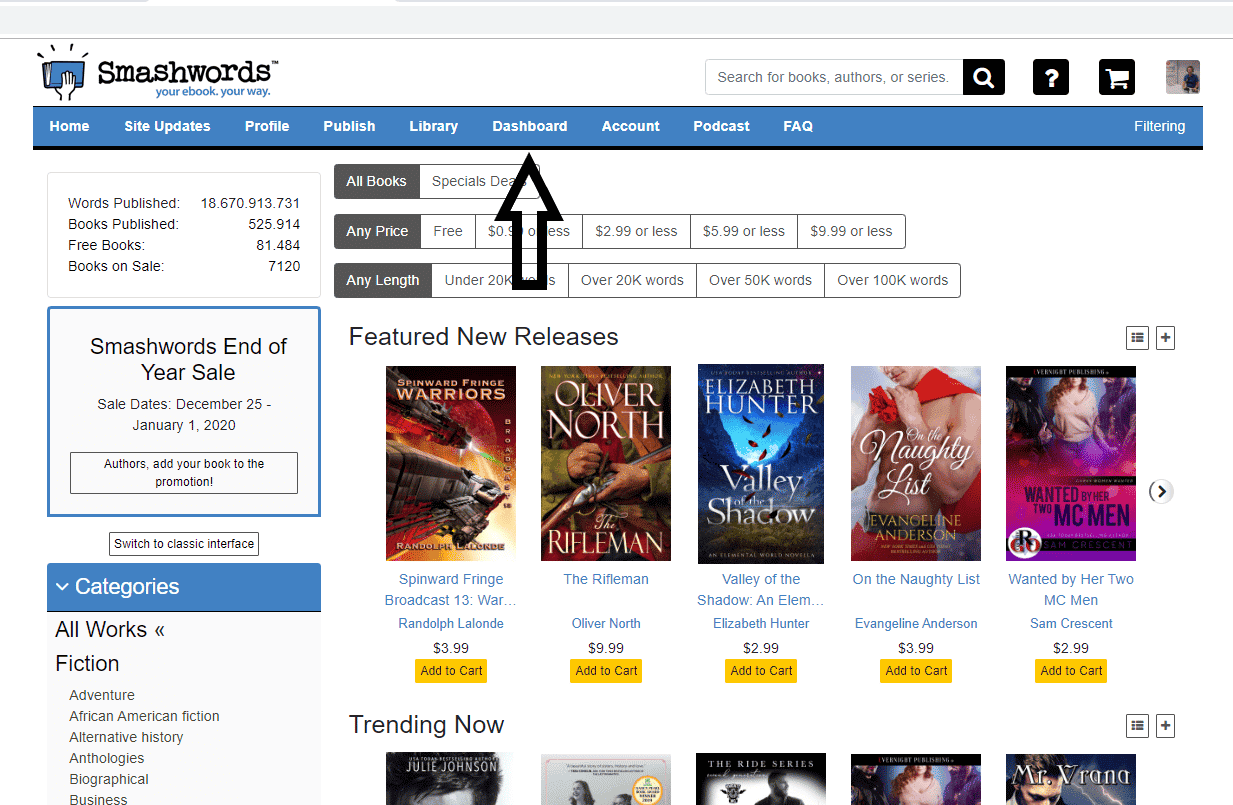The height and width of the screenshot is (805, 1233).
Task: Open the shopping cart icon
Action: (x=1117, y=77)
